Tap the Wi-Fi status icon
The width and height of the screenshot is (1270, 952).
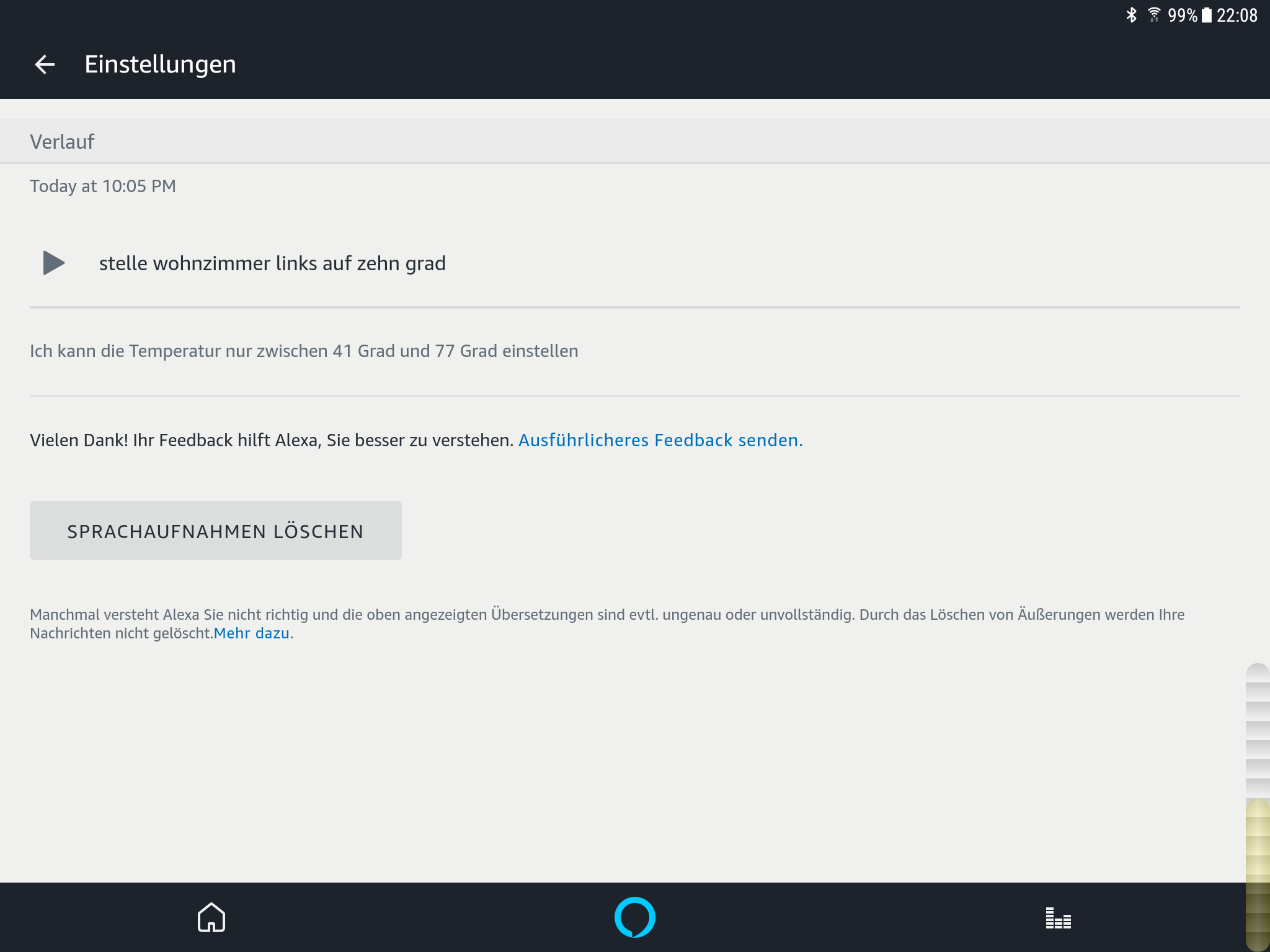click(1154, 15)
